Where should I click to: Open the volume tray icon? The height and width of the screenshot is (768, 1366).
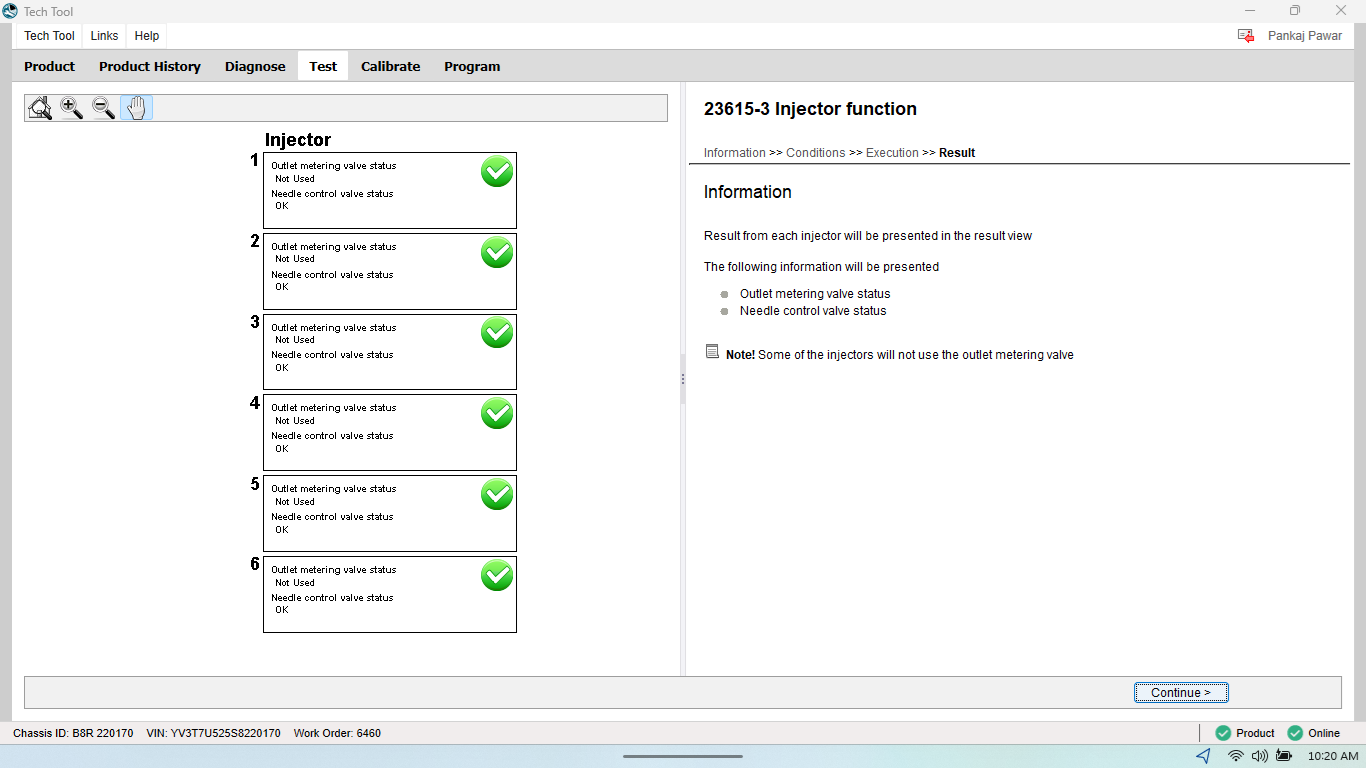pos(1260,756)
